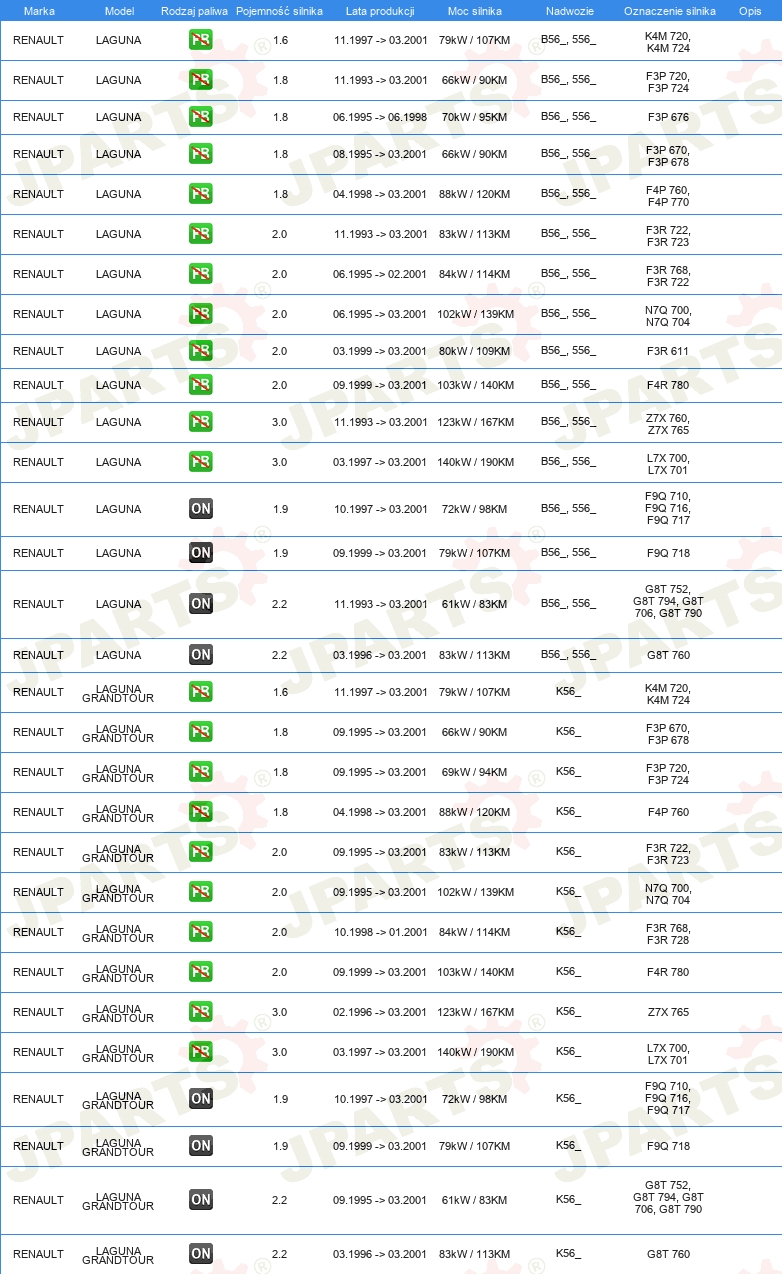
Task: Click 'K56_' in the Grandtour 69kW / 94KM row
Action: (x=568, y=772)
